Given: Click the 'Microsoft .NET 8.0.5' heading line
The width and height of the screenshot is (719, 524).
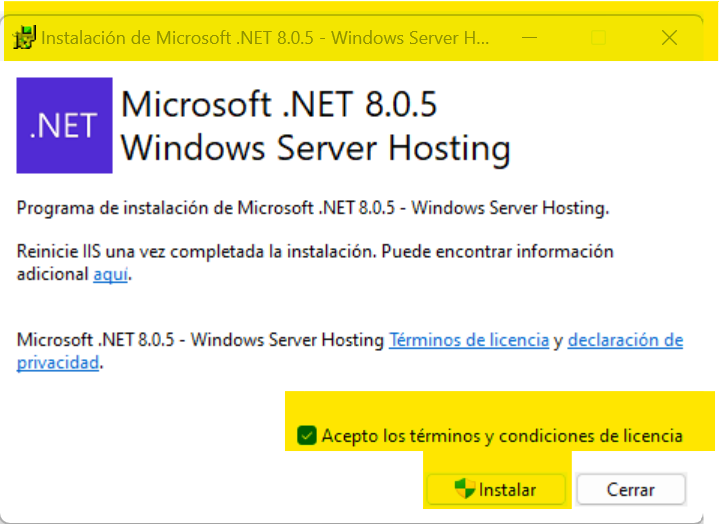Looking at the screenshot, I should click(279, 105).
